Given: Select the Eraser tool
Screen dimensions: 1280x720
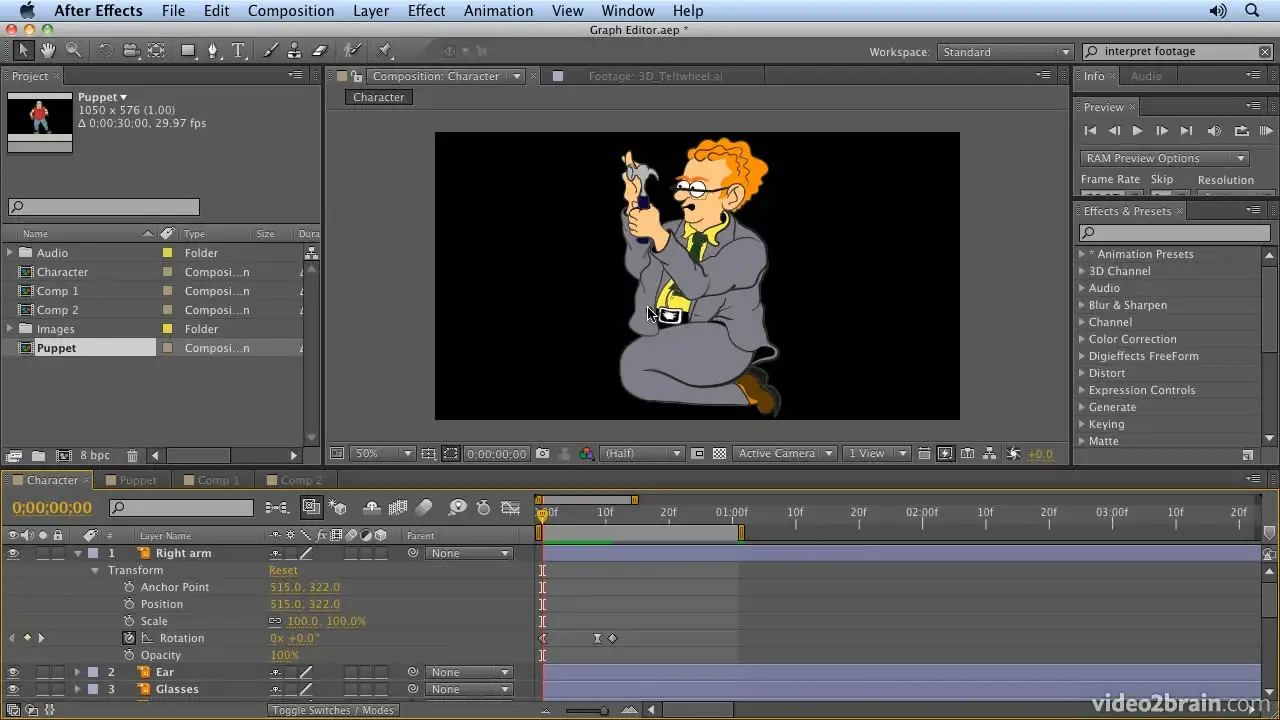Looking at the screenshot, I should (320, 50).
